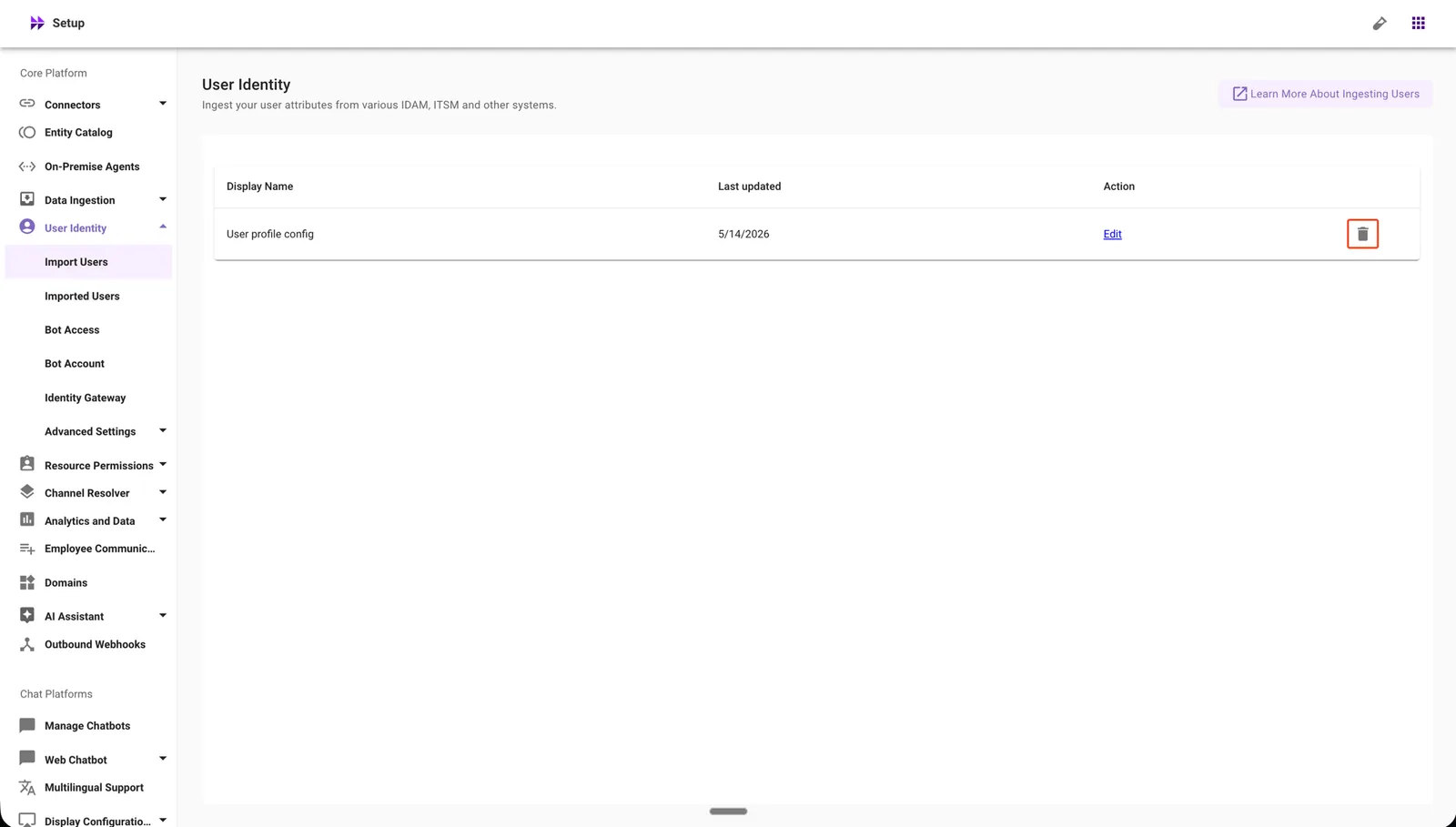Open the apps grid icon

click(1418, 23)
